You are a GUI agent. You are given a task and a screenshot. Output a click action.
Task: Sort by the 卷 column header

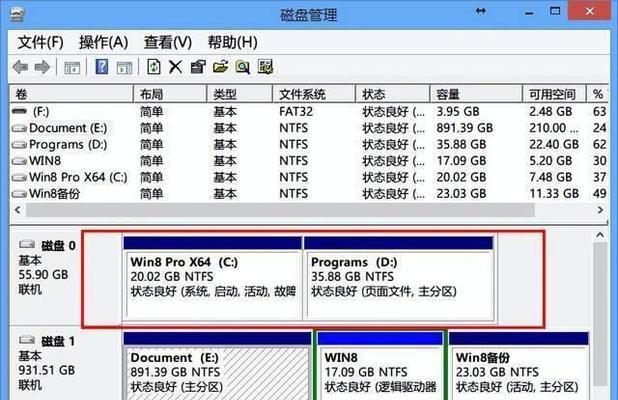[71, 94]
